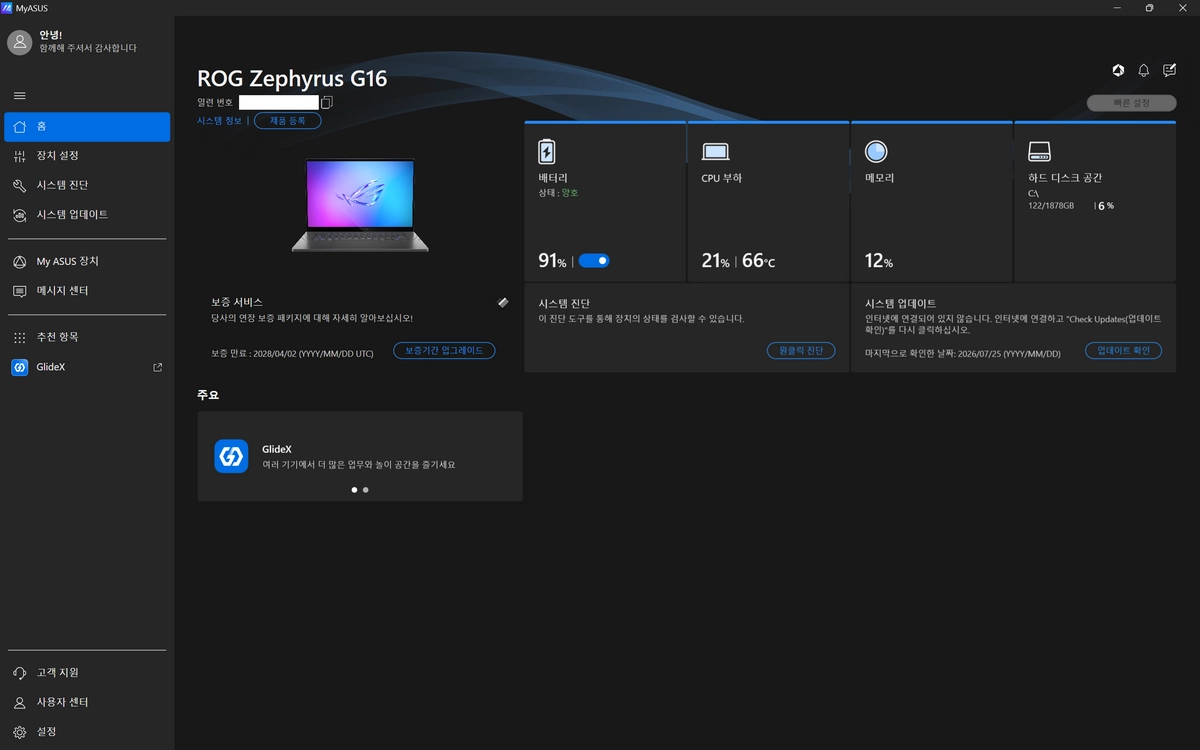
Task: Open 추천 항목 recommended items
Action: [x=87, y=337]
